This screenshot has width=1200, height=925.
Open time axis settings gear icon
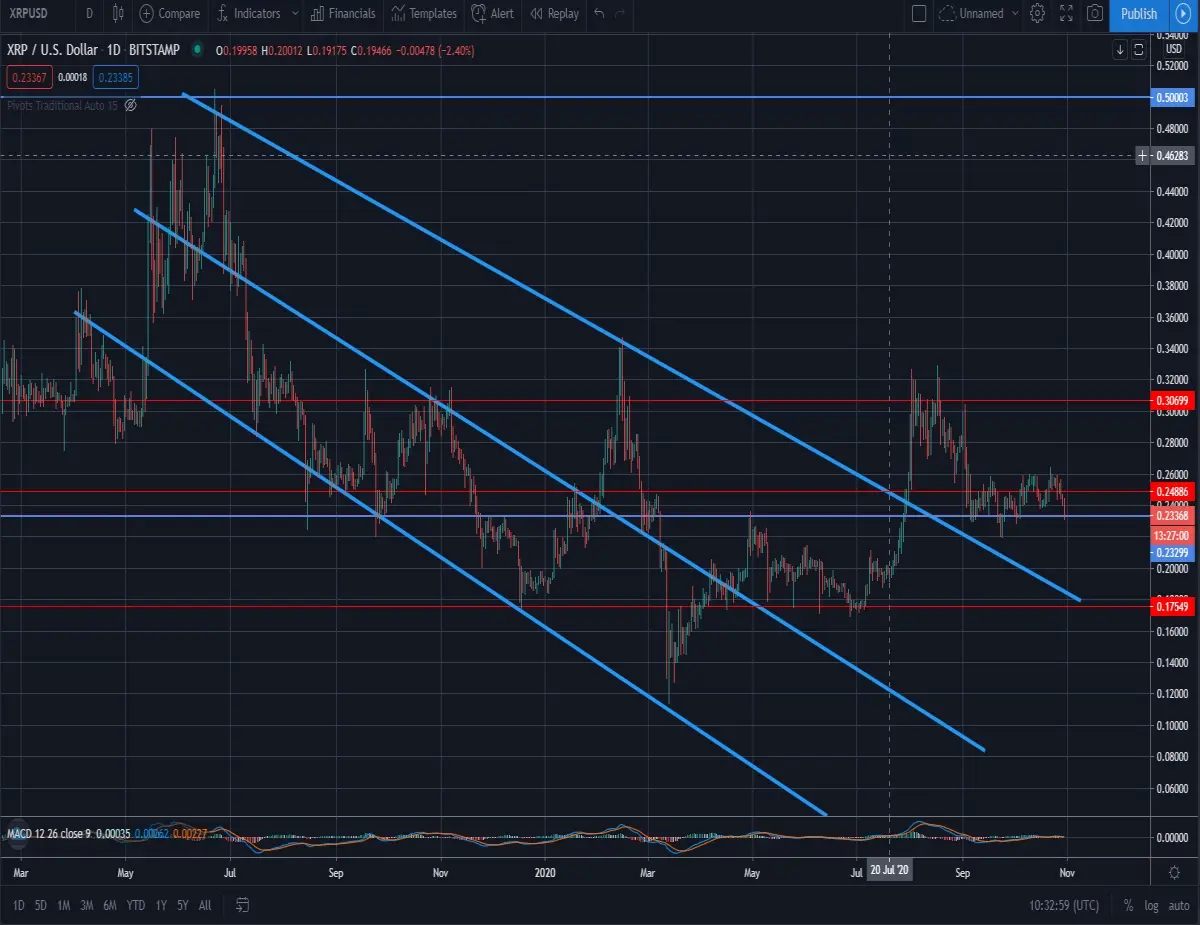pos(1174,872)
